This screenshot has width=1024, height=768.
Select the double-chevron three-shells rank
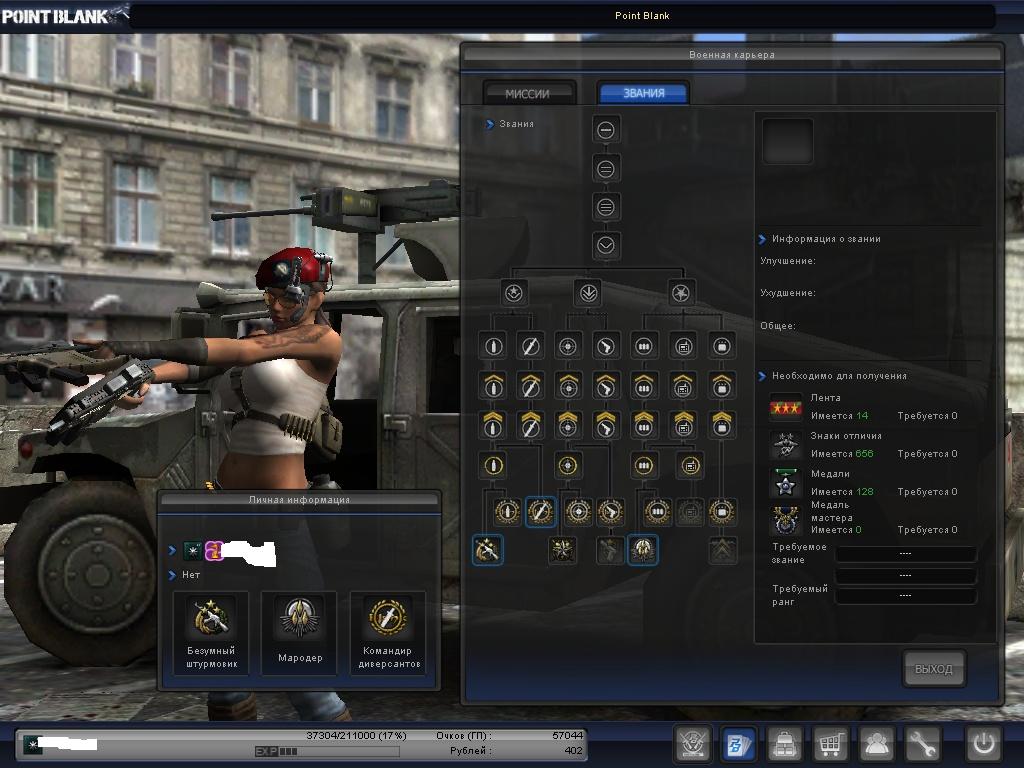click(x=644, y=424)
